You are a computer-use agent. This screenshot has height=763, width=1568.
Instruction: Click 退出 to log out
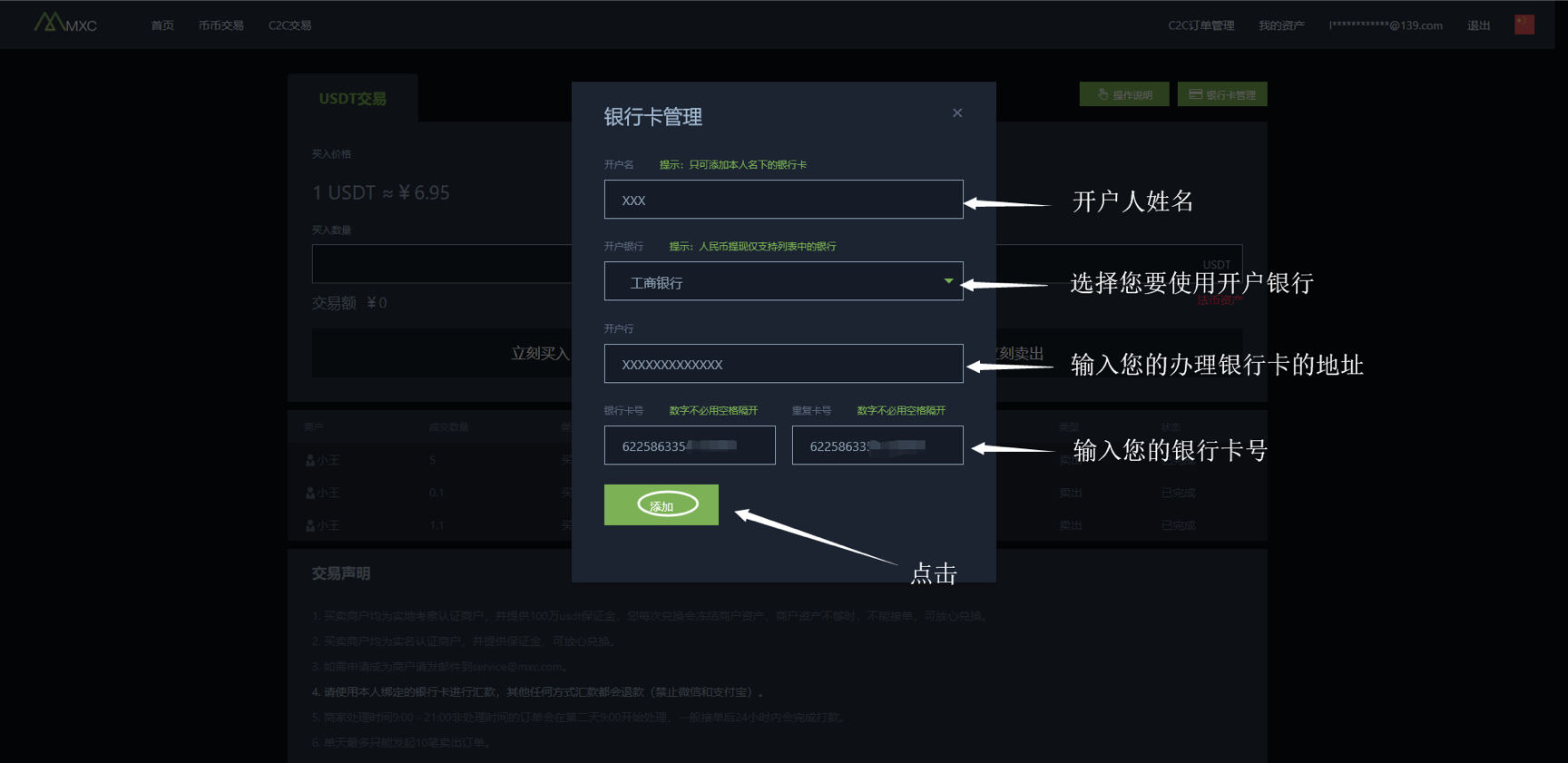pyautogui.click(x=1478, y=25)
